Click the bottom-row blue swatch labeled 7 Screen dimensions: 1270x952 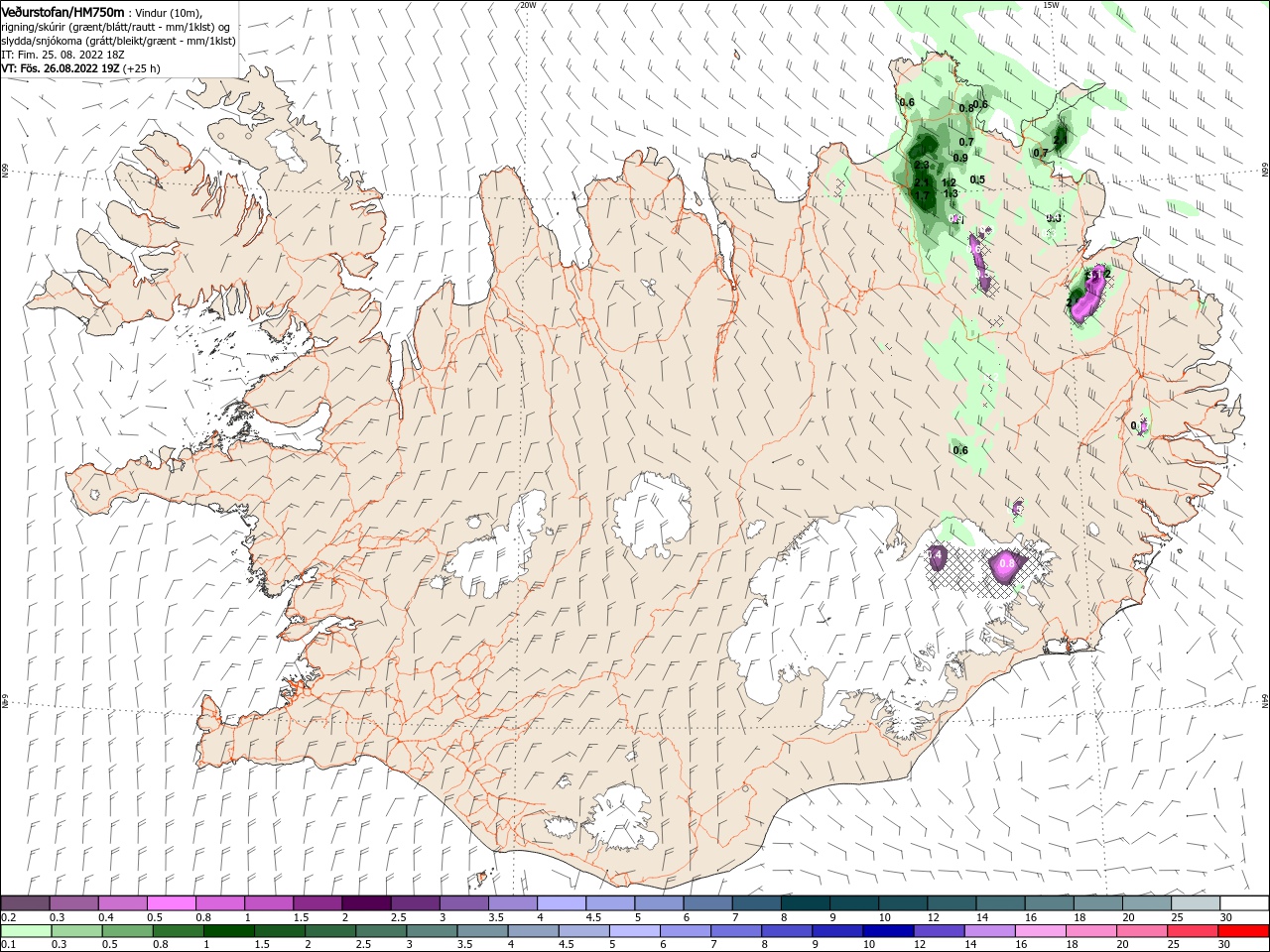pyautogui.click(x=736, y=931)
